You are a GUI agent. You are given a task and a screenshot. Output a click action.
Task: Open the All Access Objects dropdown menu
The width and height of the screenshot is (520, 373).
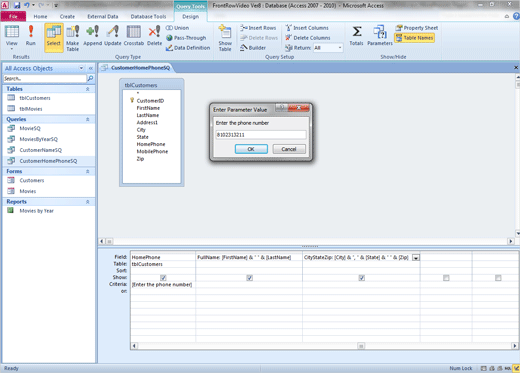(81, 68)
